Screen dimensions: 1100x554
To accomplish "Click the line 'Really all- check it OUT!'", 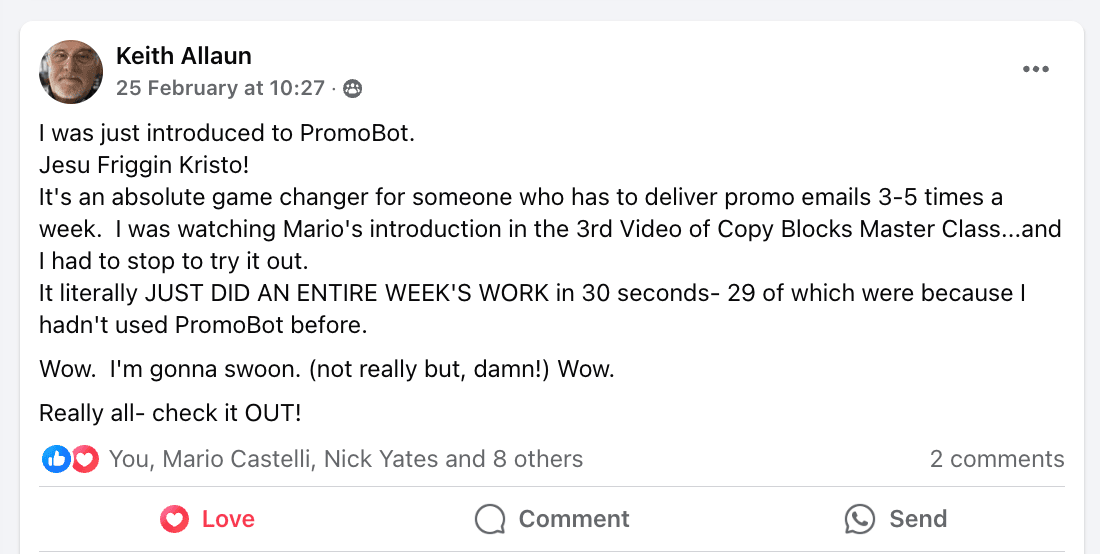I will [170, 412].
